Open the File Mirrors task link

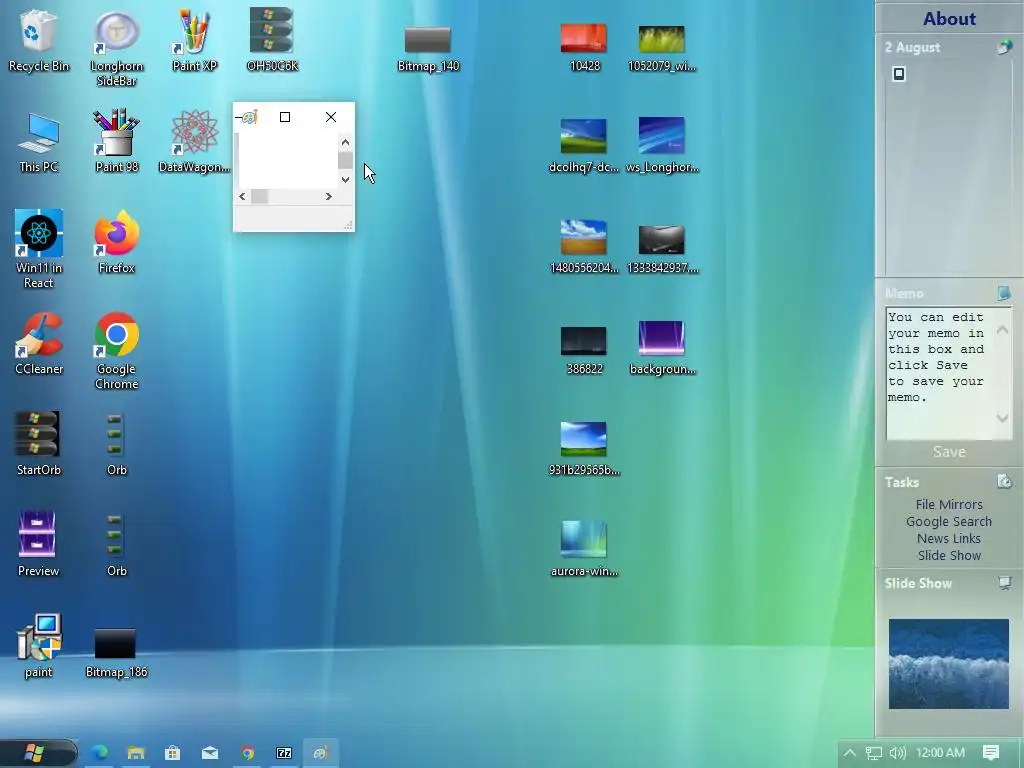(x=949, y=504)
